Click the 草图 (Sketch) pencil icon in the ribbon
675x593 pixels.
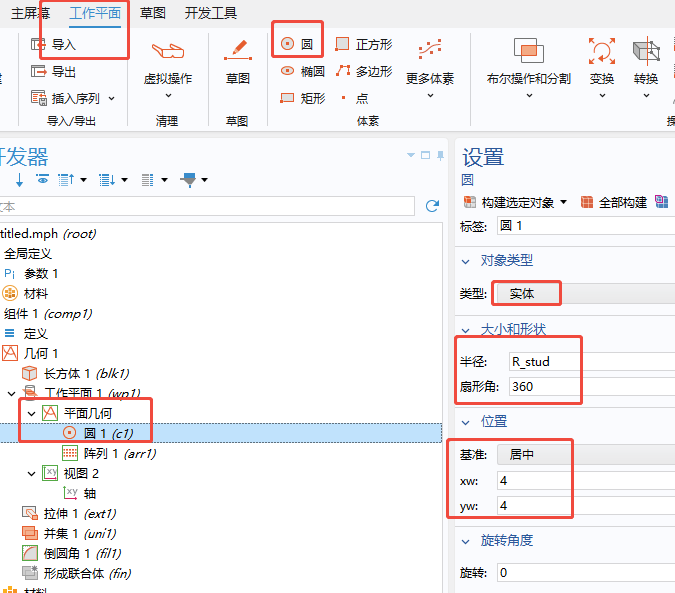click(237, 49)
